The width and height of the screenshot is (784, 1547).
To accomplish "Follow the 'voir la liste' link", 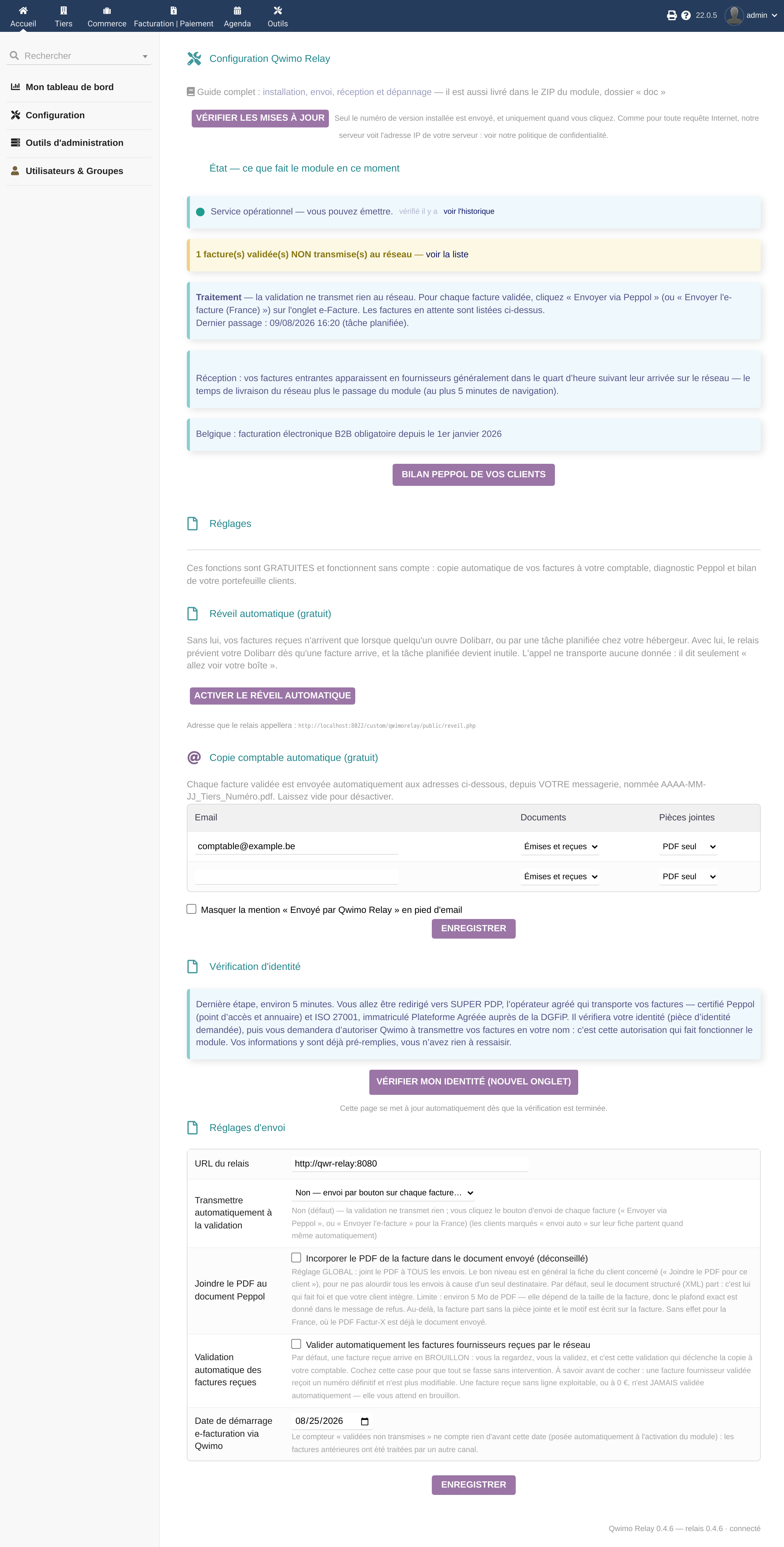I will pos(447,255).
